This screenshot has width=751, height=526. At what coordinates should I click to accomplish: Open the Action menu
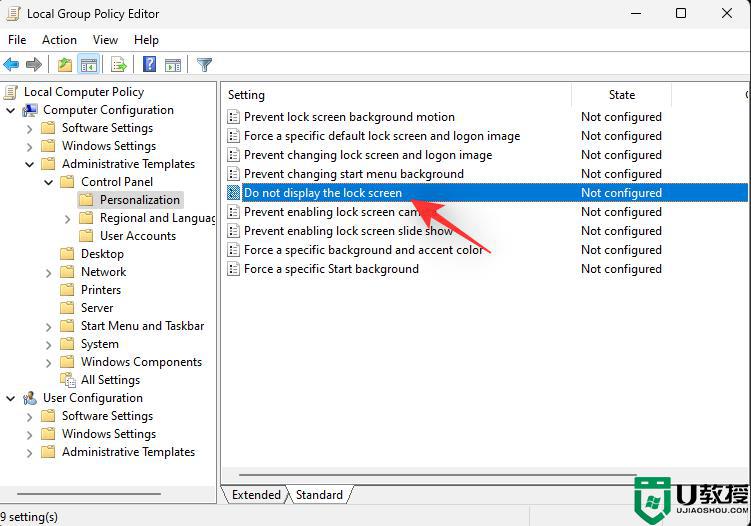pos(59,40)
